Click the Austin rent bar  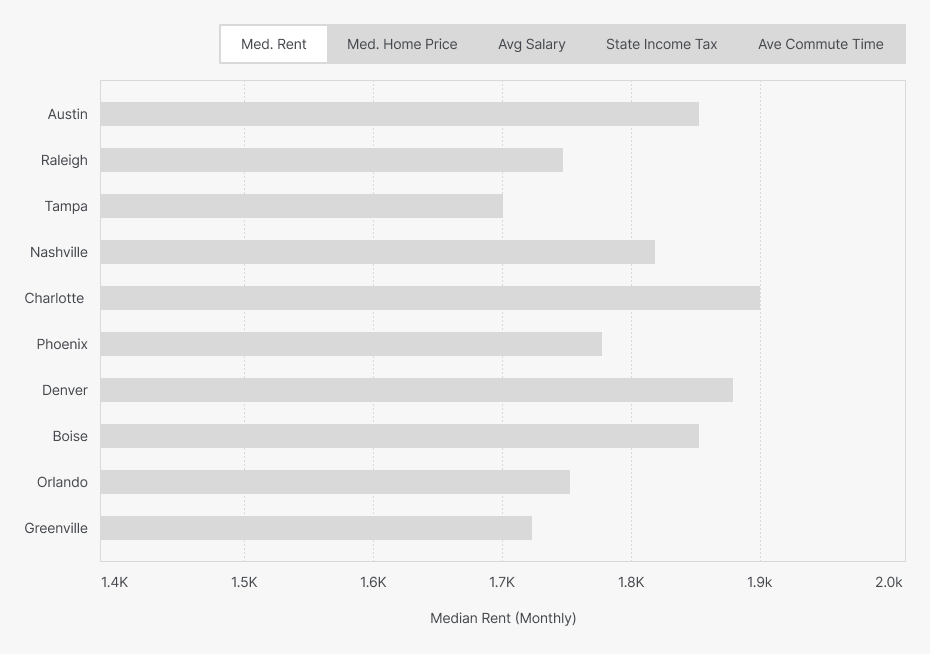point(400,114)
